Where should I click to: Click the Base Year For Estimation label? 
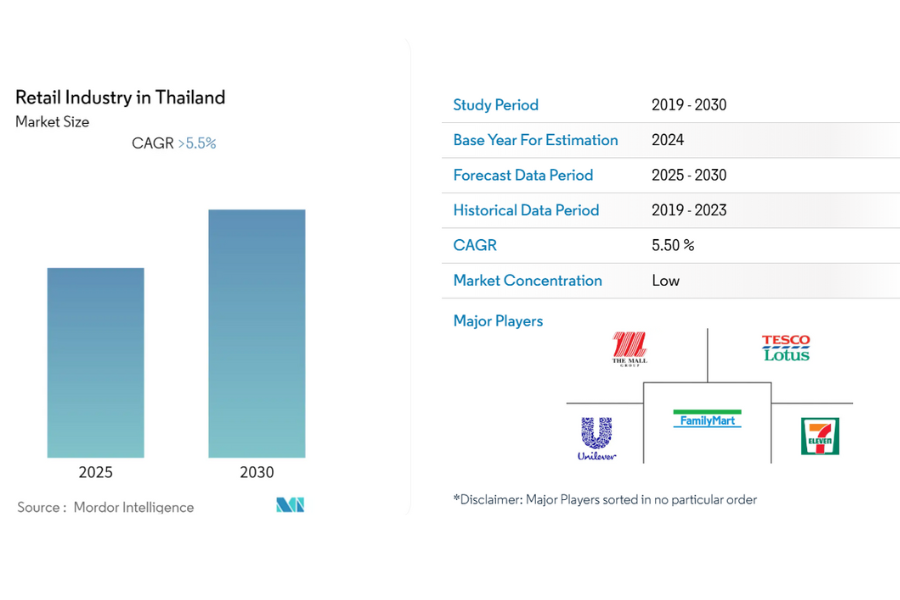(x=536, y=140)
